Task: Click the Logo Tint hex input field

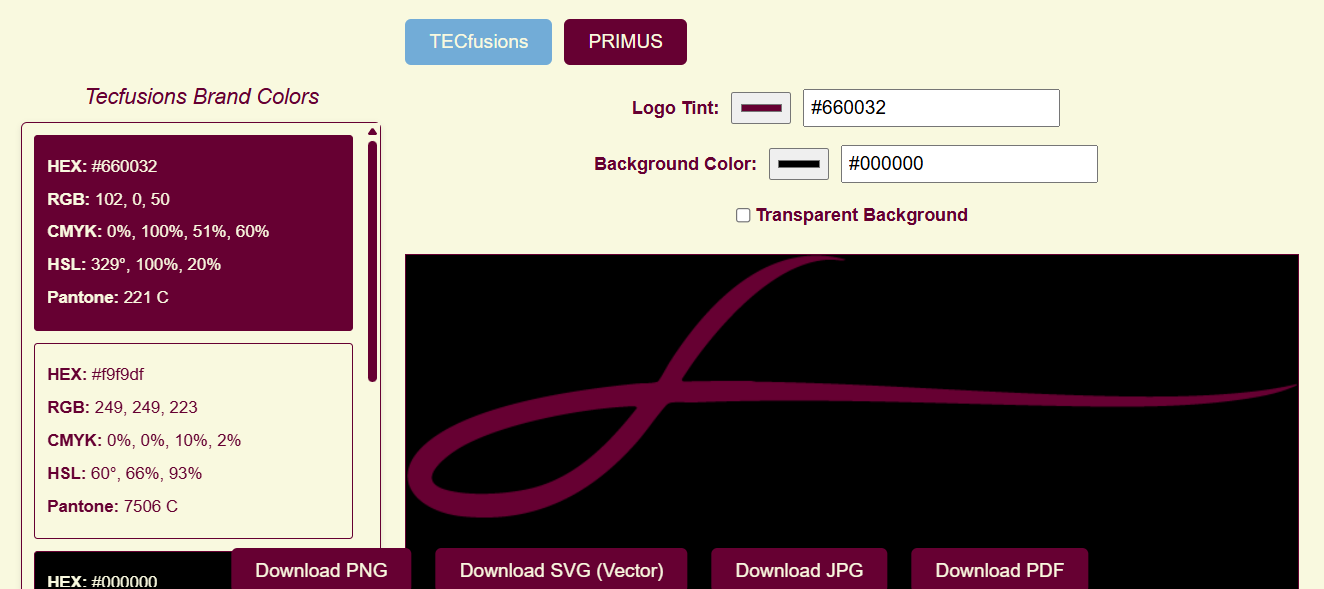Action: point(930,108)
